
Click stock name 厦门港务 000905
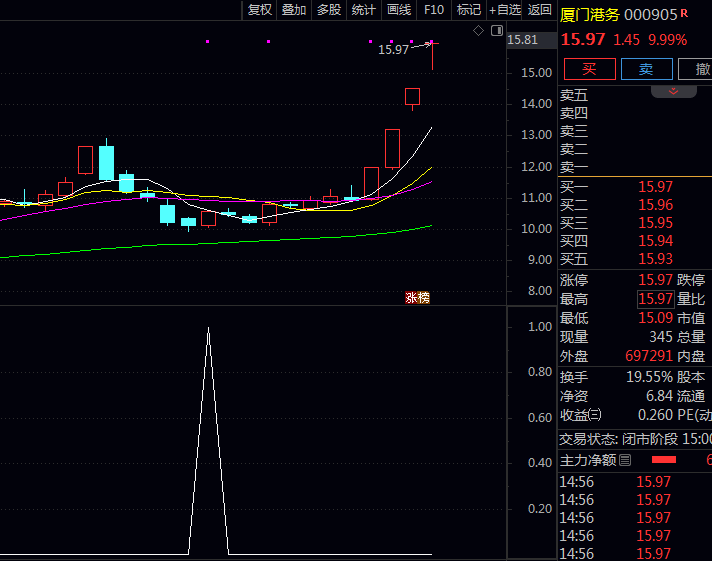[618, 15]
